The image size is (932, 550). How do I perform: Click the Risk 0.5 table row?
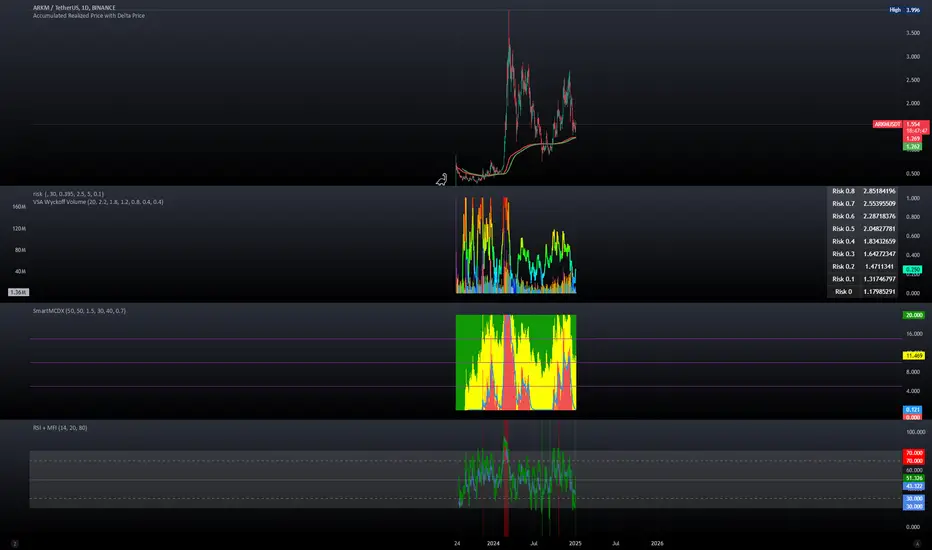(863, 228)
